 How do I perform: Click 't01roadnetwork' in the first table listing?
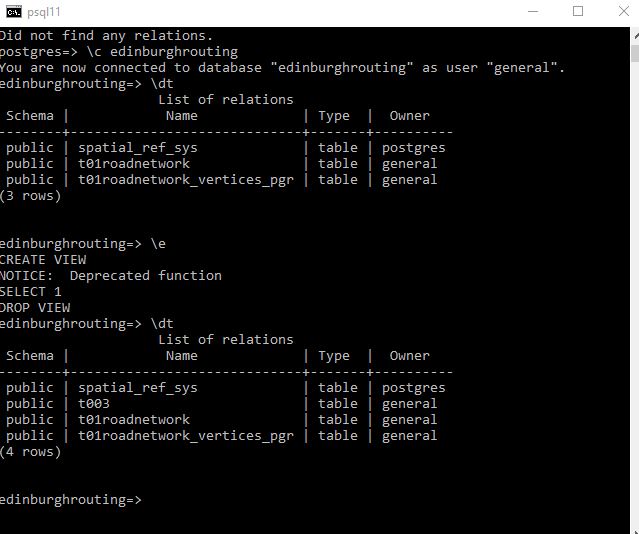click(134, 164)
